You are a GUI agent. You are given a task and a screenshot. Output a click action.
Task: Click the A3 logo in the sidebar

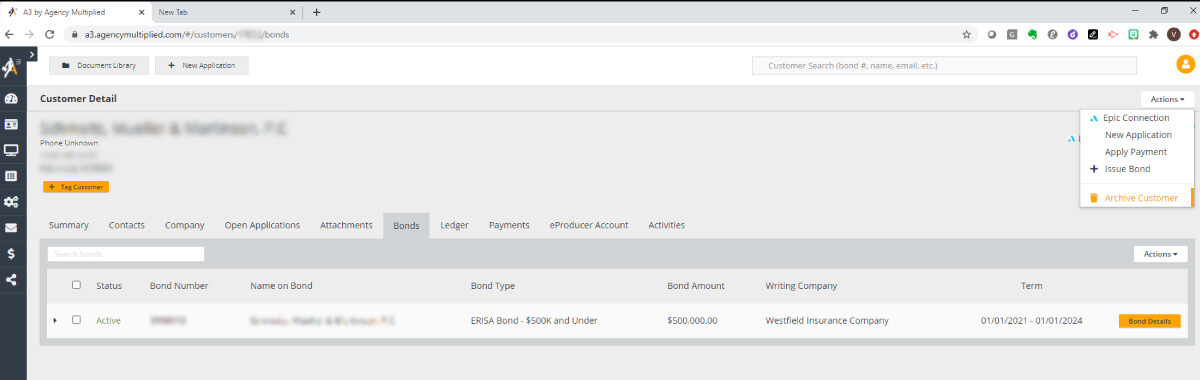10,69
